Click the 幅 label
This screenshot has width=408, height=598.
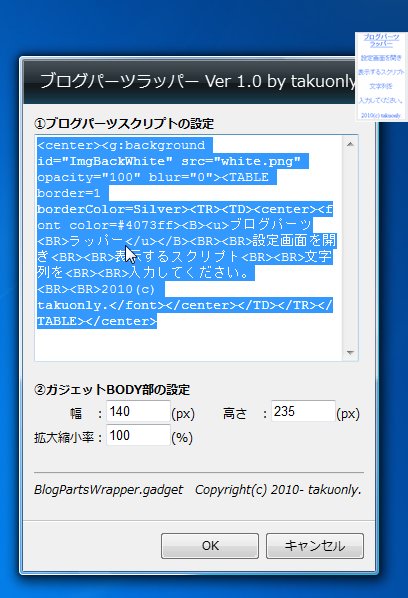[76, 414]
